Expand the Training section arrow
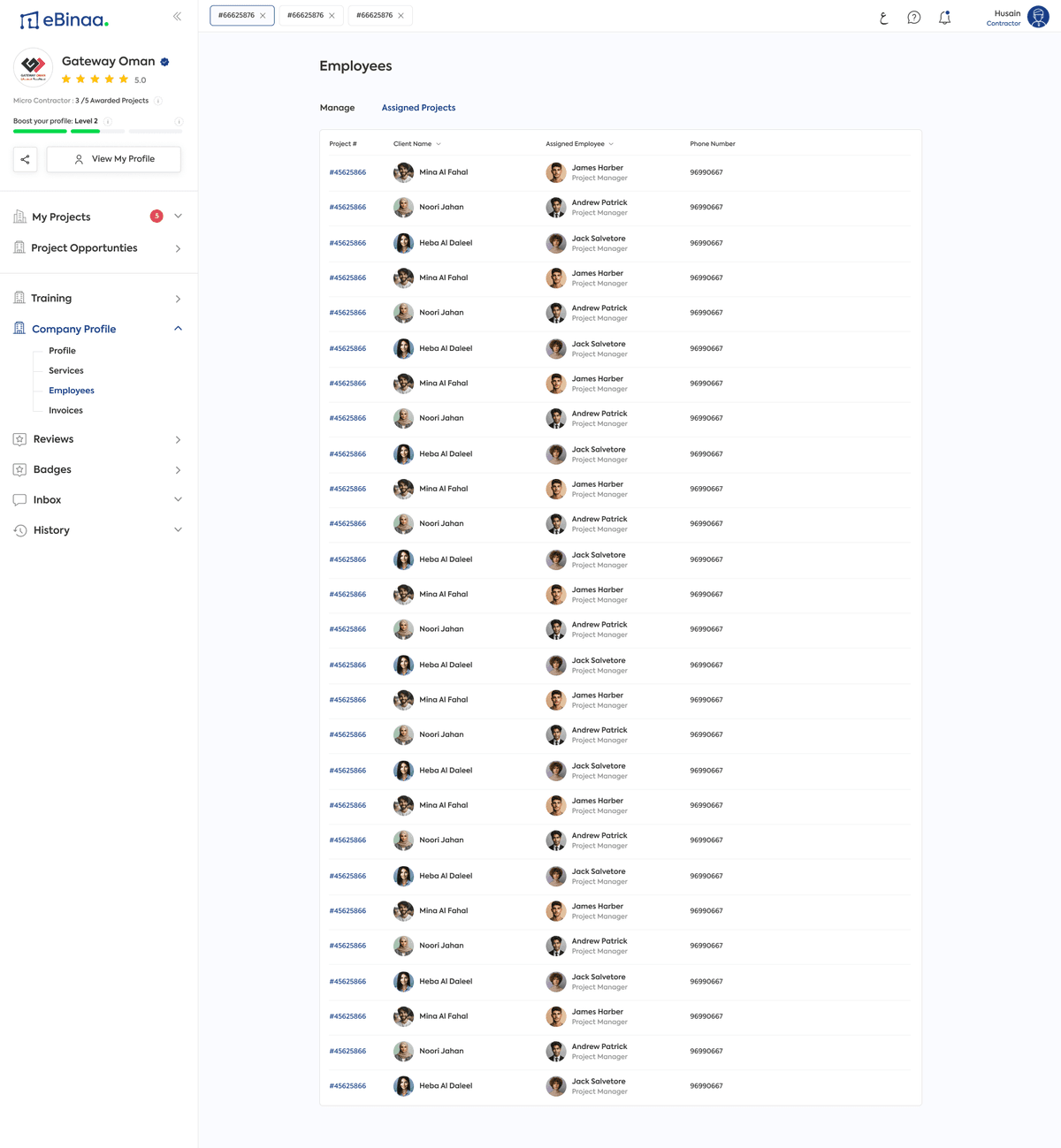Image resolution: width=1061 pixels, height=1148 pixels. pyautogui.click(x=178, y=299)
